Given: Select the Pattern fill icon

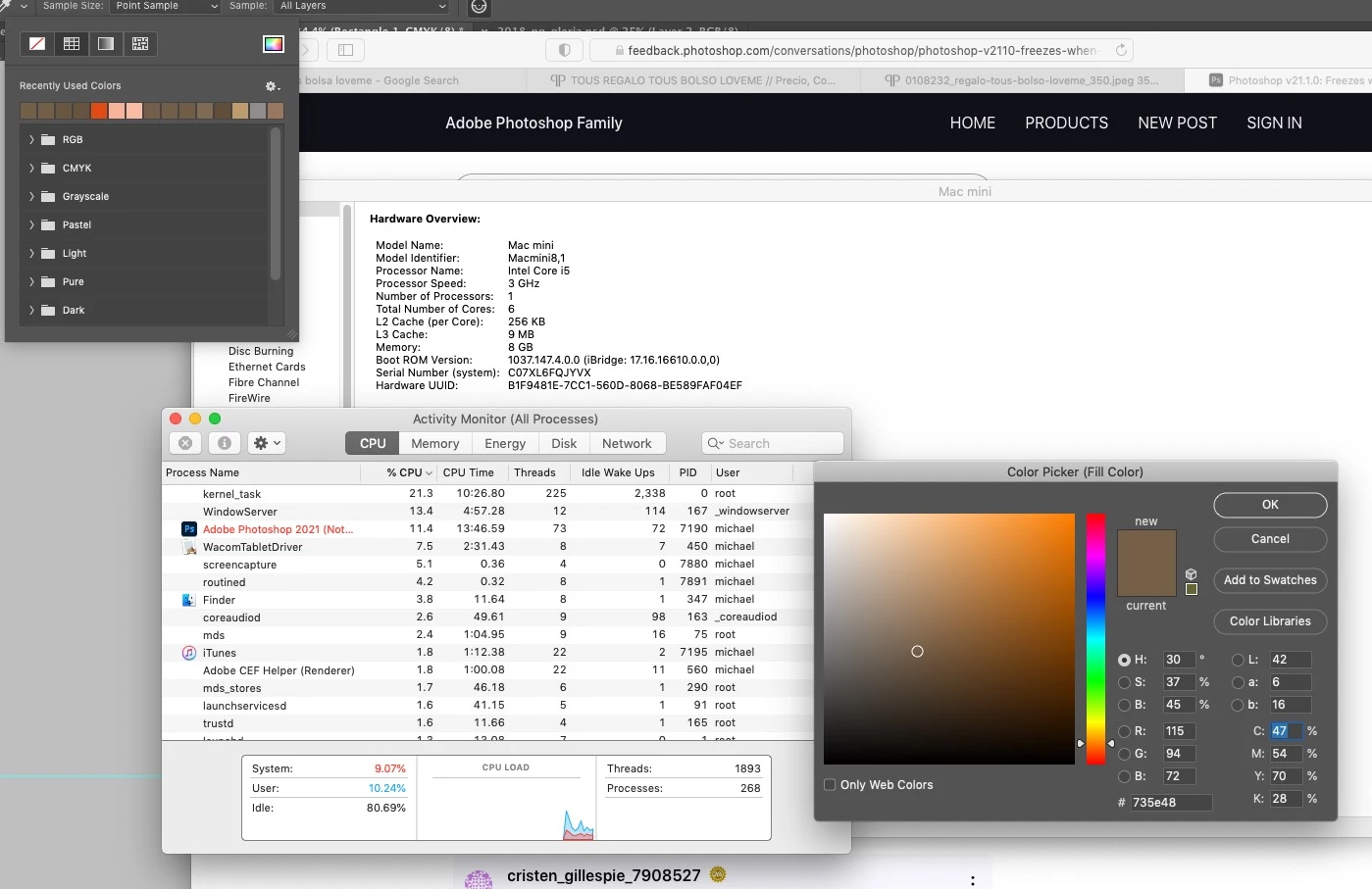Looking at the screenshot, I should coord(140,43).
